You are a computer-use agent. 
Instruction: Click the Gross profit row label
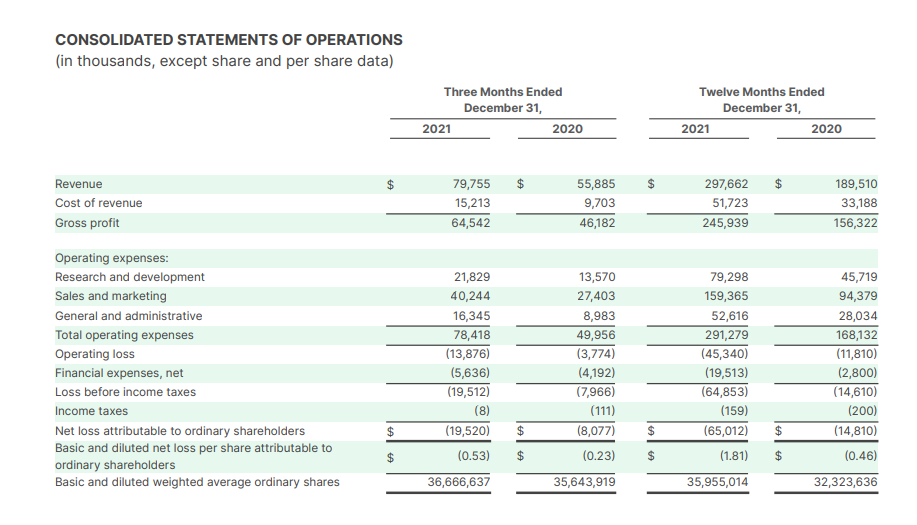(87, 223)
